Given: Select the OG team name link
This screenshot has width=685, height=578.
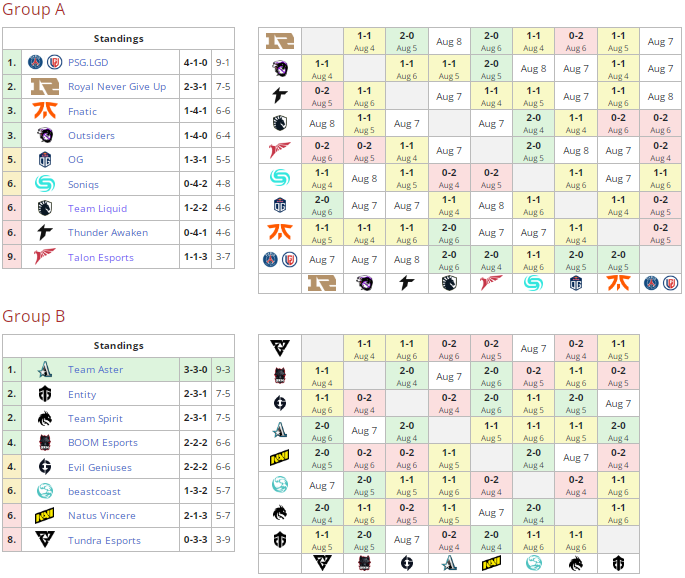Looking at the screenshot, I should click(x=75, y=160).
